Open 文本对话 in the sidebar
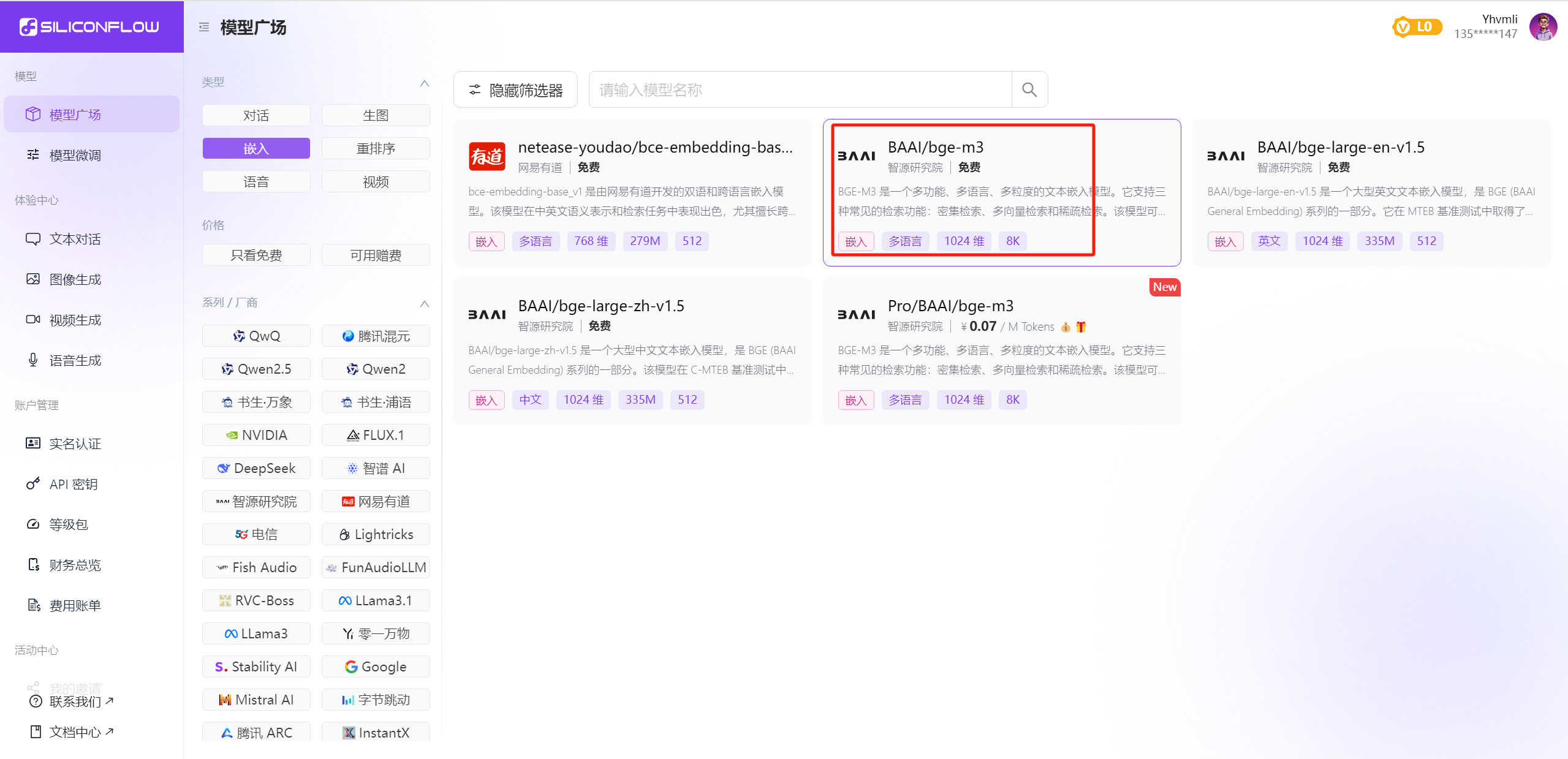This screenshot has width=1568, height=759. 75,239
